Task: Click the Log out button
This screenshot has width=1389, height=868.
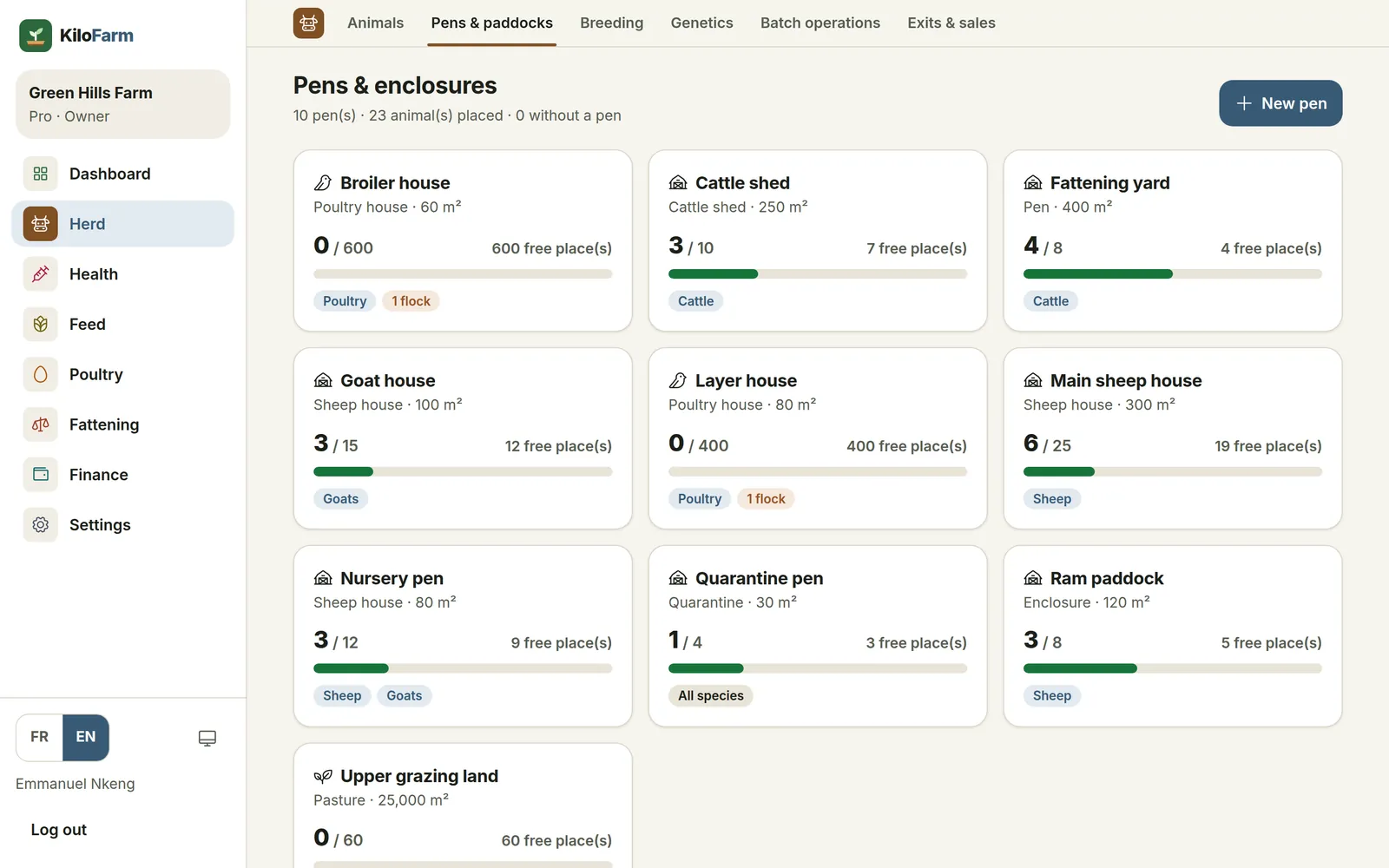Action: click(59, 830)
